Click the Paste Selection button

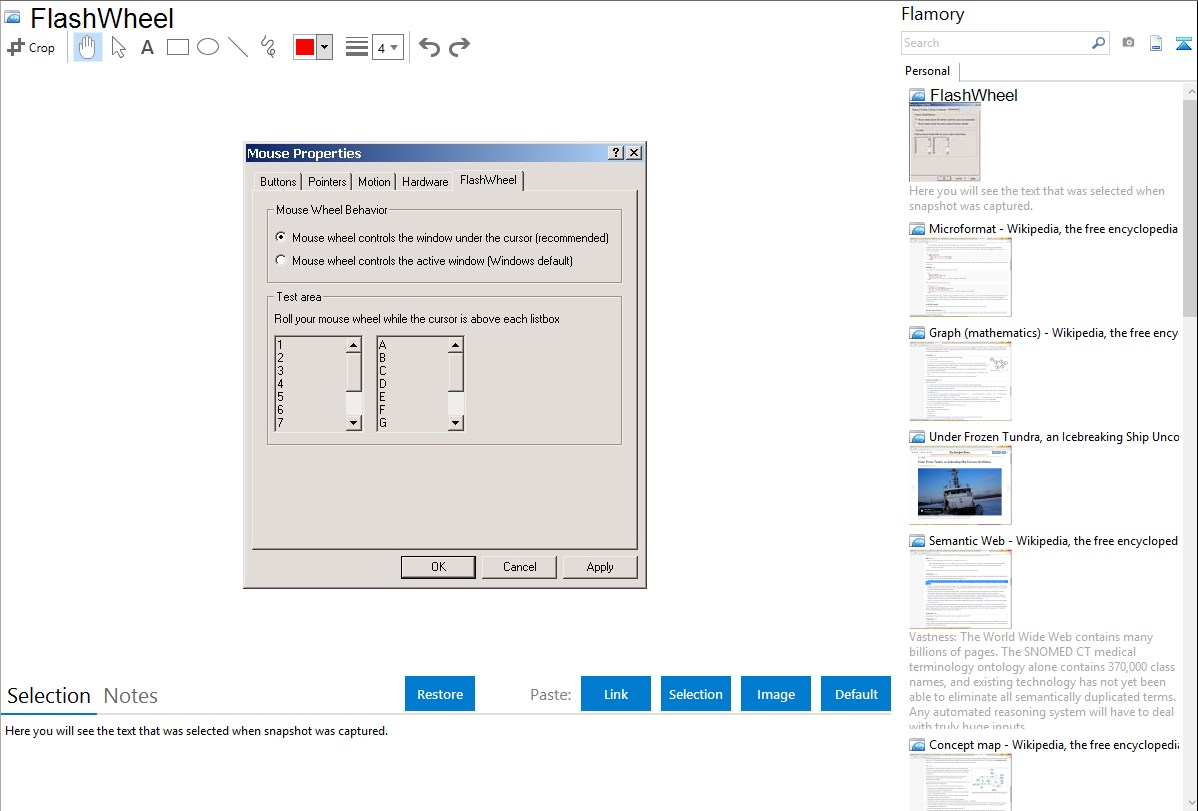695,694
